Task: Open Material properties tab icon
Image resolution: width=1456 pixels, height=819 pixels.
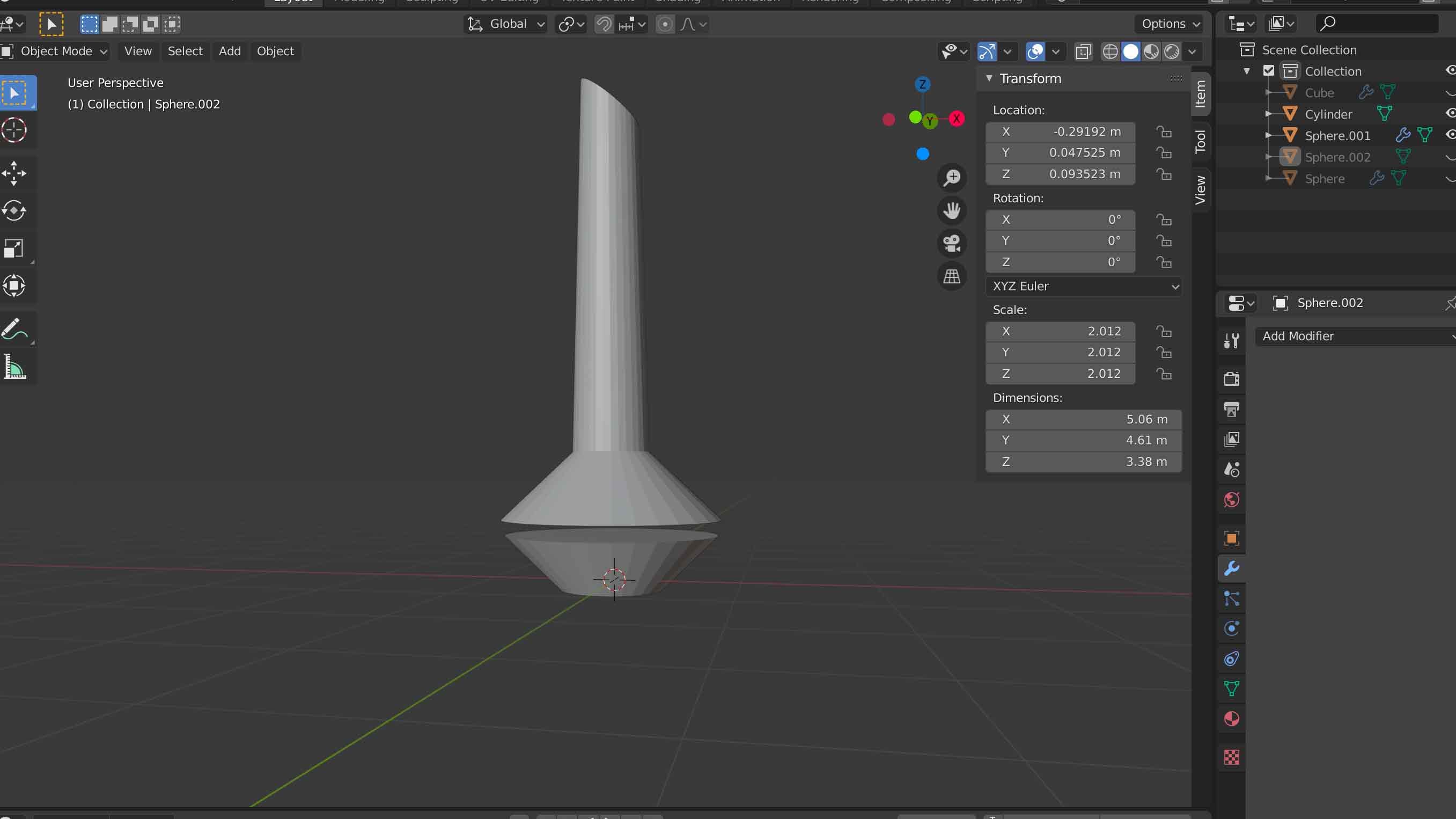Action: 1232,719
